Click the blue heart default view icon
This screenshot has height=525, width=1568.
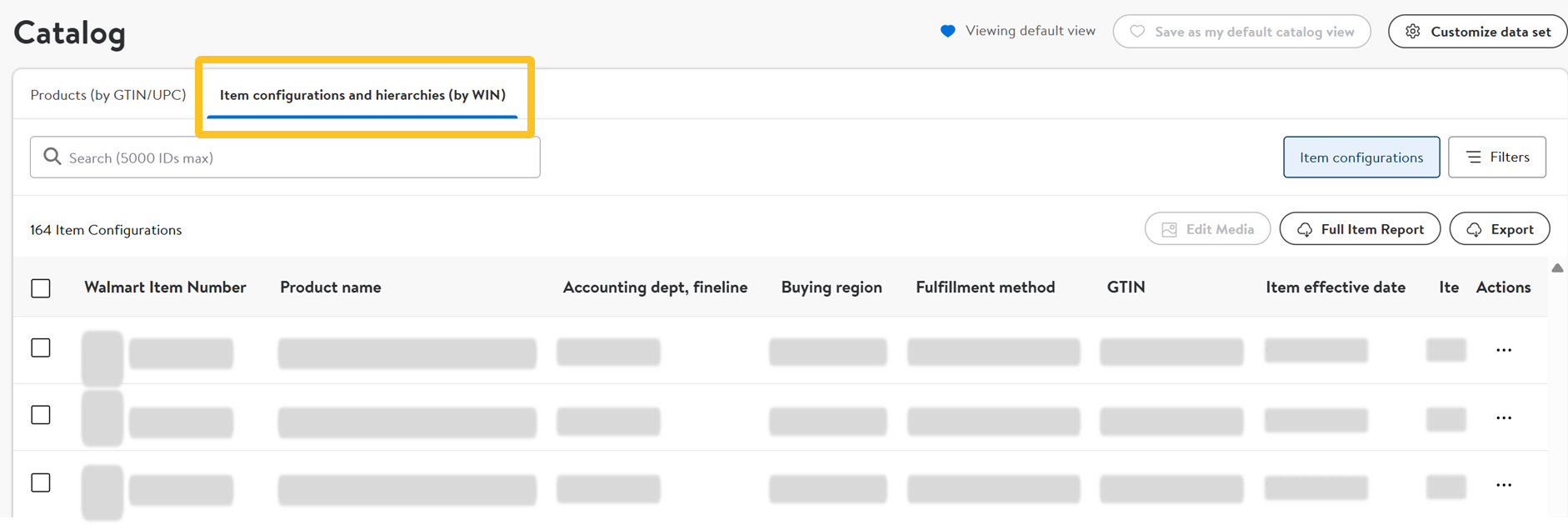click(x=947, y=32)
